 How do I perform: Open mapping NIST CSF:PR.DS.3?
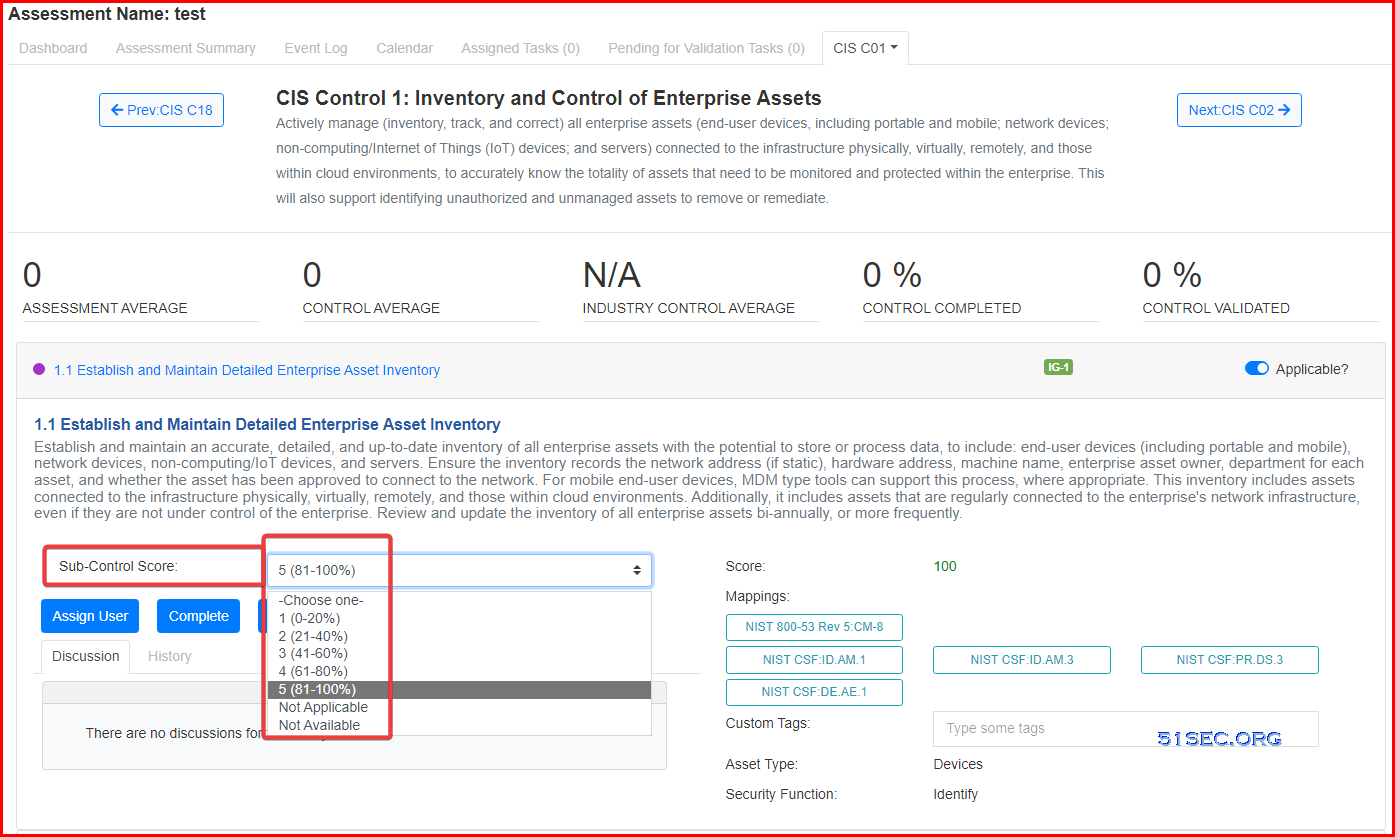(1230, 660)
